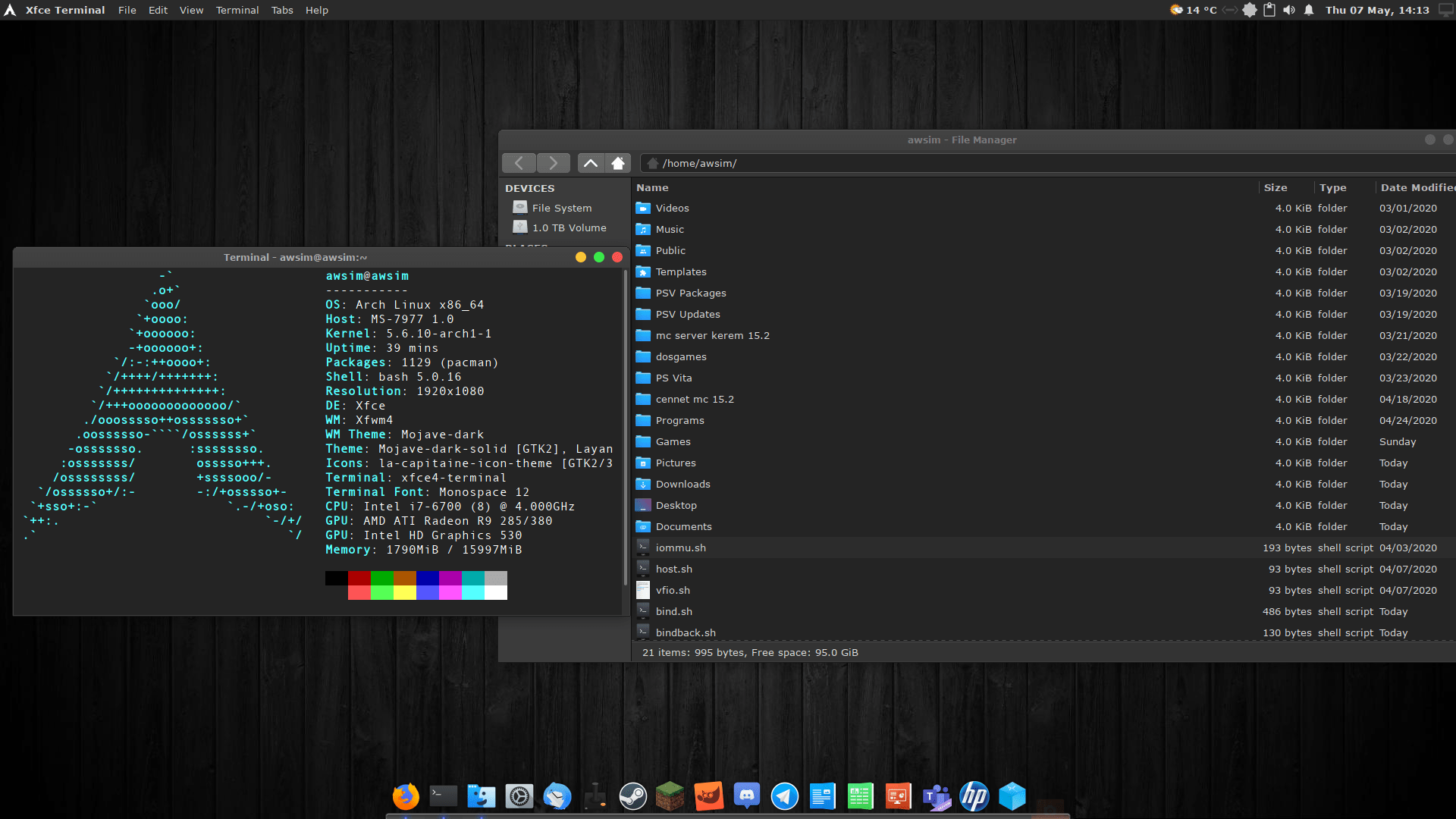Click the forward navigation arrow in file manager
This screenshot has height=819, width=1456.
[x=554, y=163]
